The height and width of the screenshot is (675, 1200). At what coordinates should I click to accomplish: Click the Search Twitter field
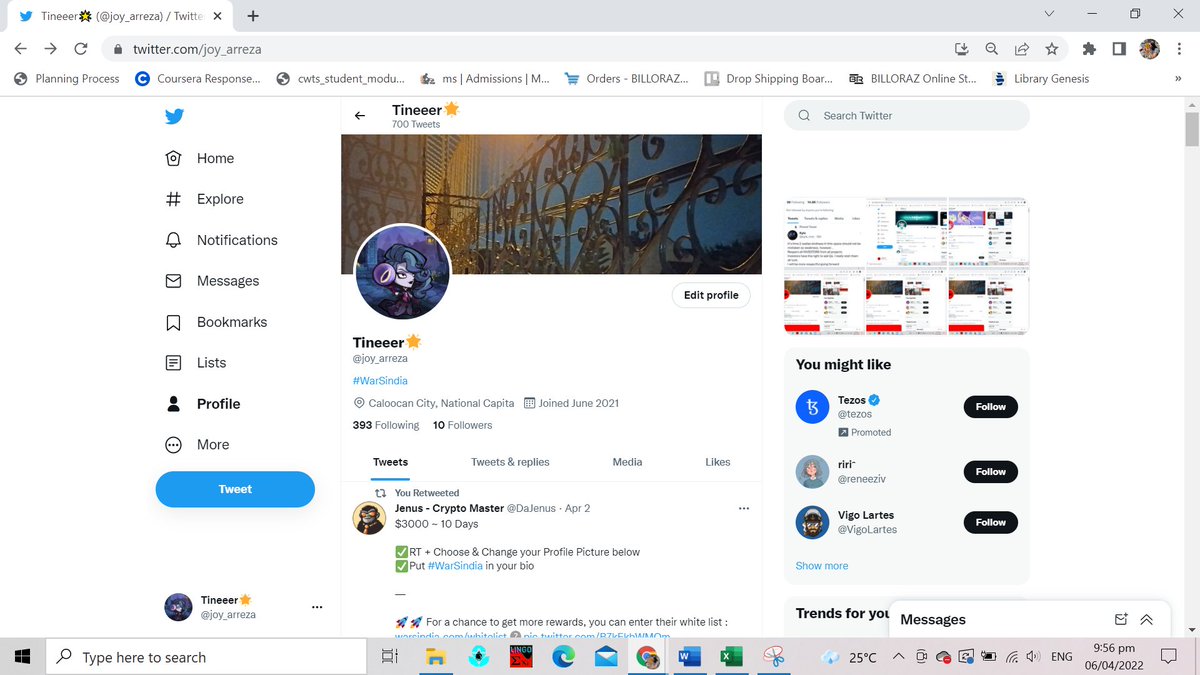tap(907, 116)
